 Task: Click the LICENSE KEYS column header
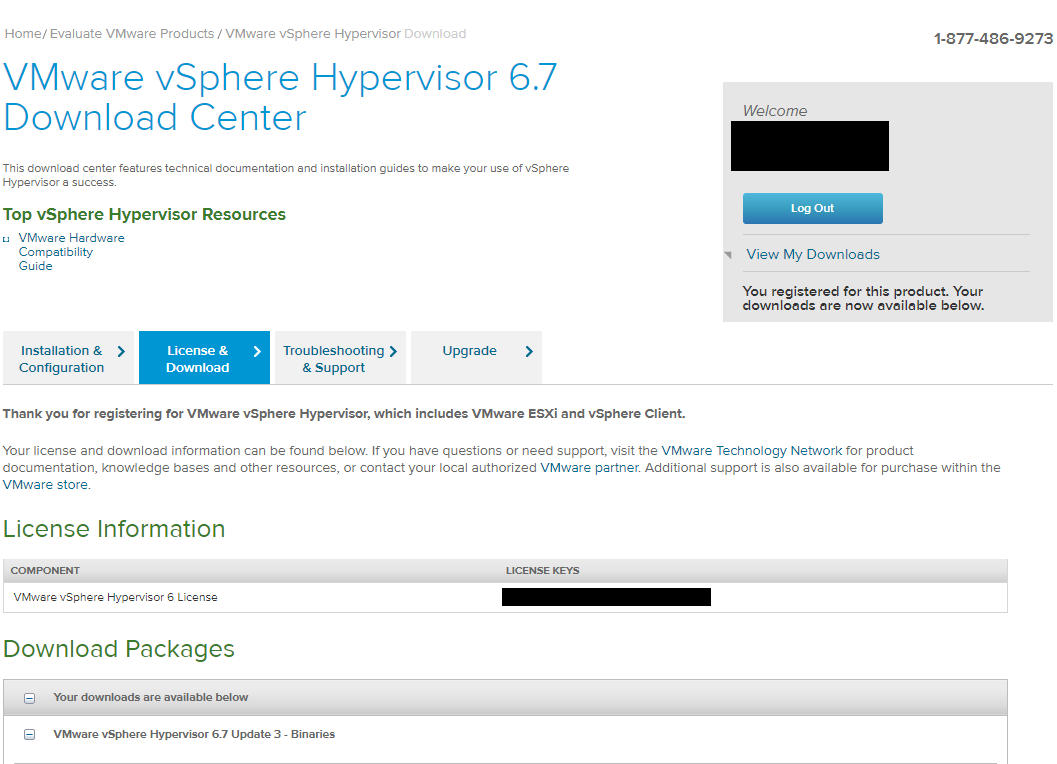[543, 570]
